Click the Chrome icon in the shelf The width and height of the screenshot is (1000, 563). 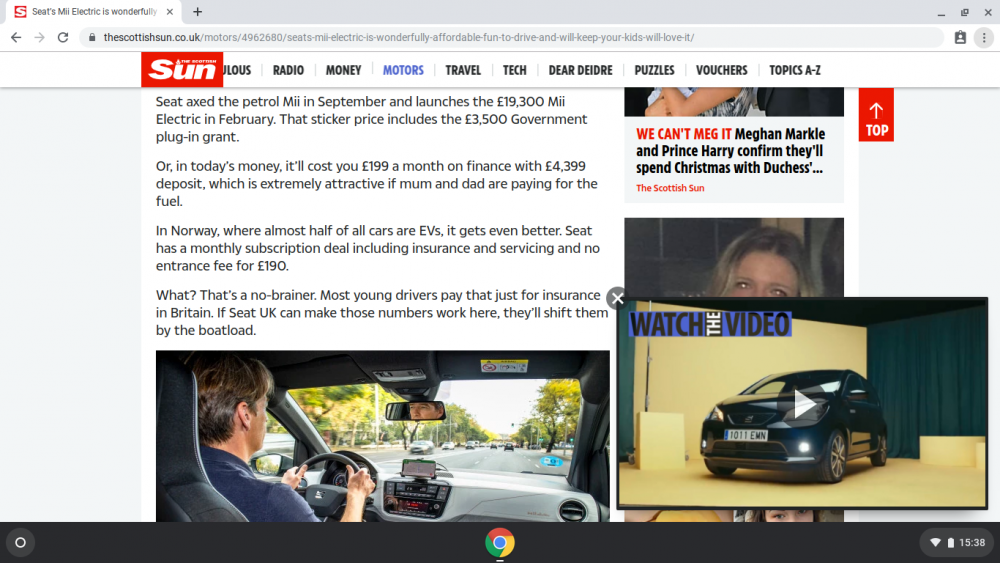pos(499,543)
